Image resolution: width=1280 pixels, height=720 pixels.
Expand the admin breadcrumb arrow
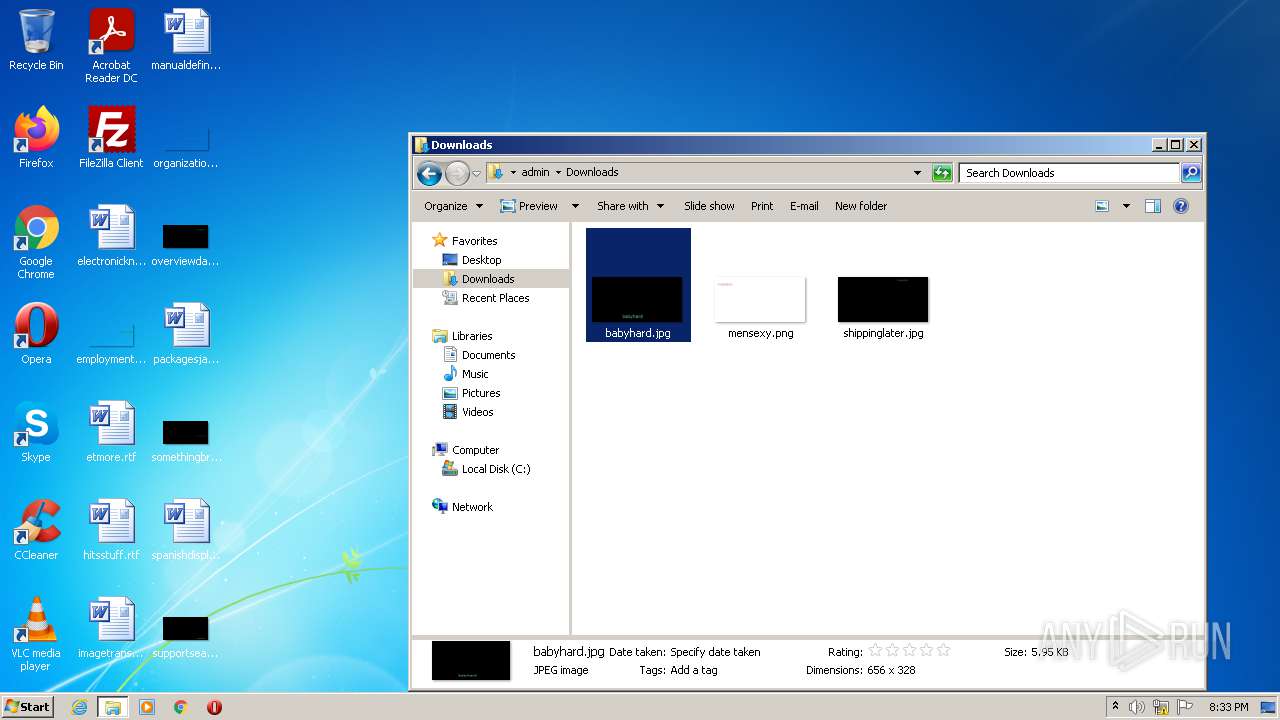(558, 172)
